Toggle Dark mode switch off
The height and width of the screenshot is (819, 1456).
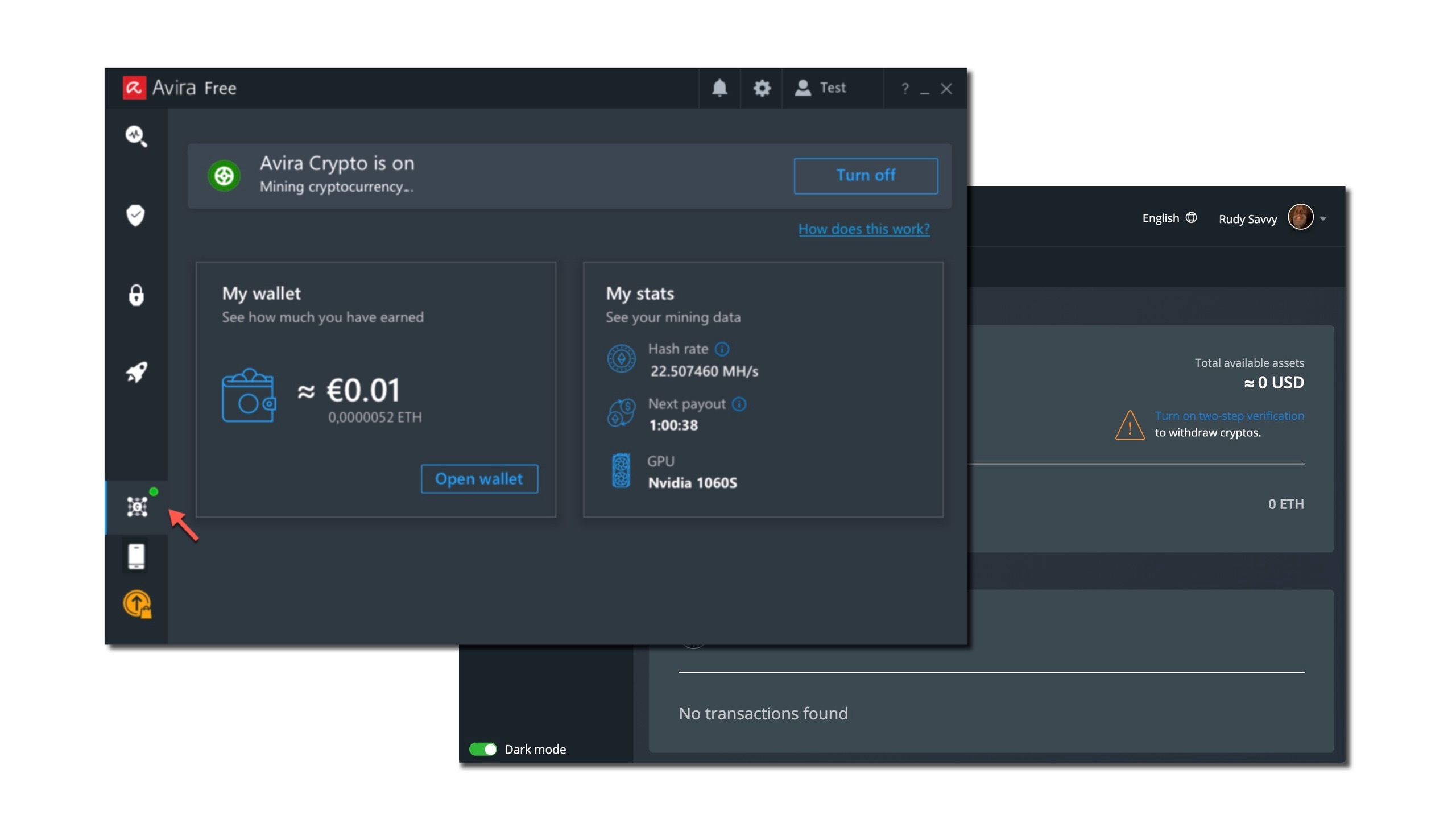point(484,749)
